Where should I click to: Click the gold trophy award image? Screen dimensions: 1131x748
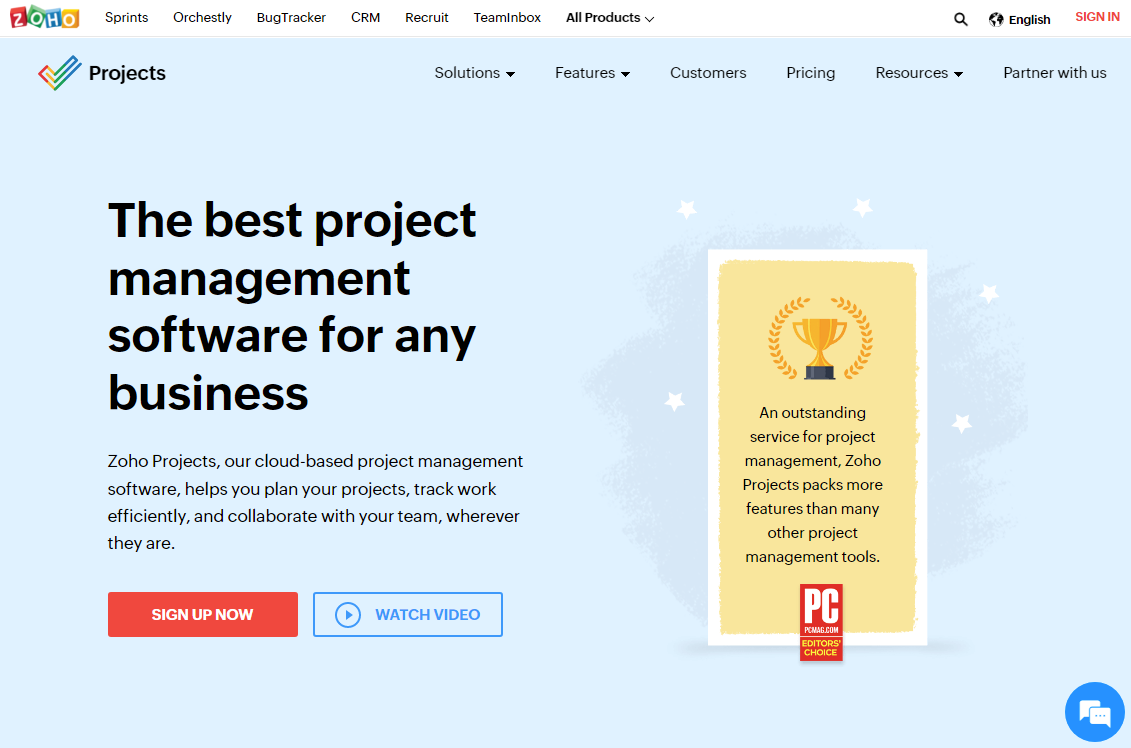[x=820, y=338]
